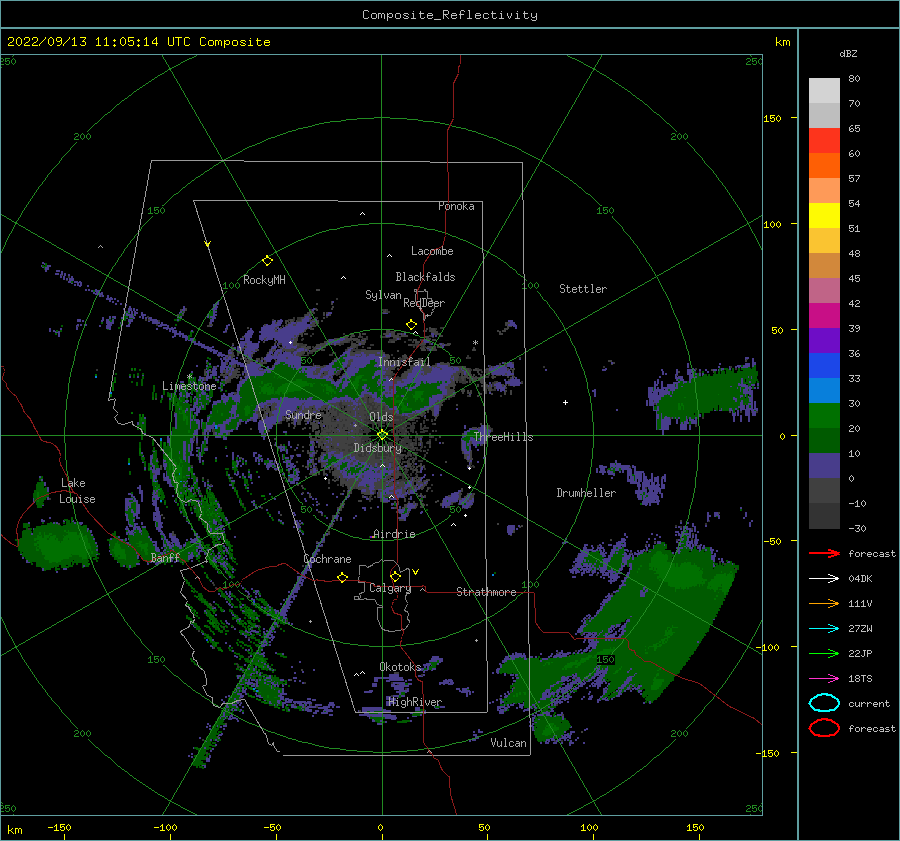
Task: Select the green 20-30 dBZ swatch
Action: (824, 416)
